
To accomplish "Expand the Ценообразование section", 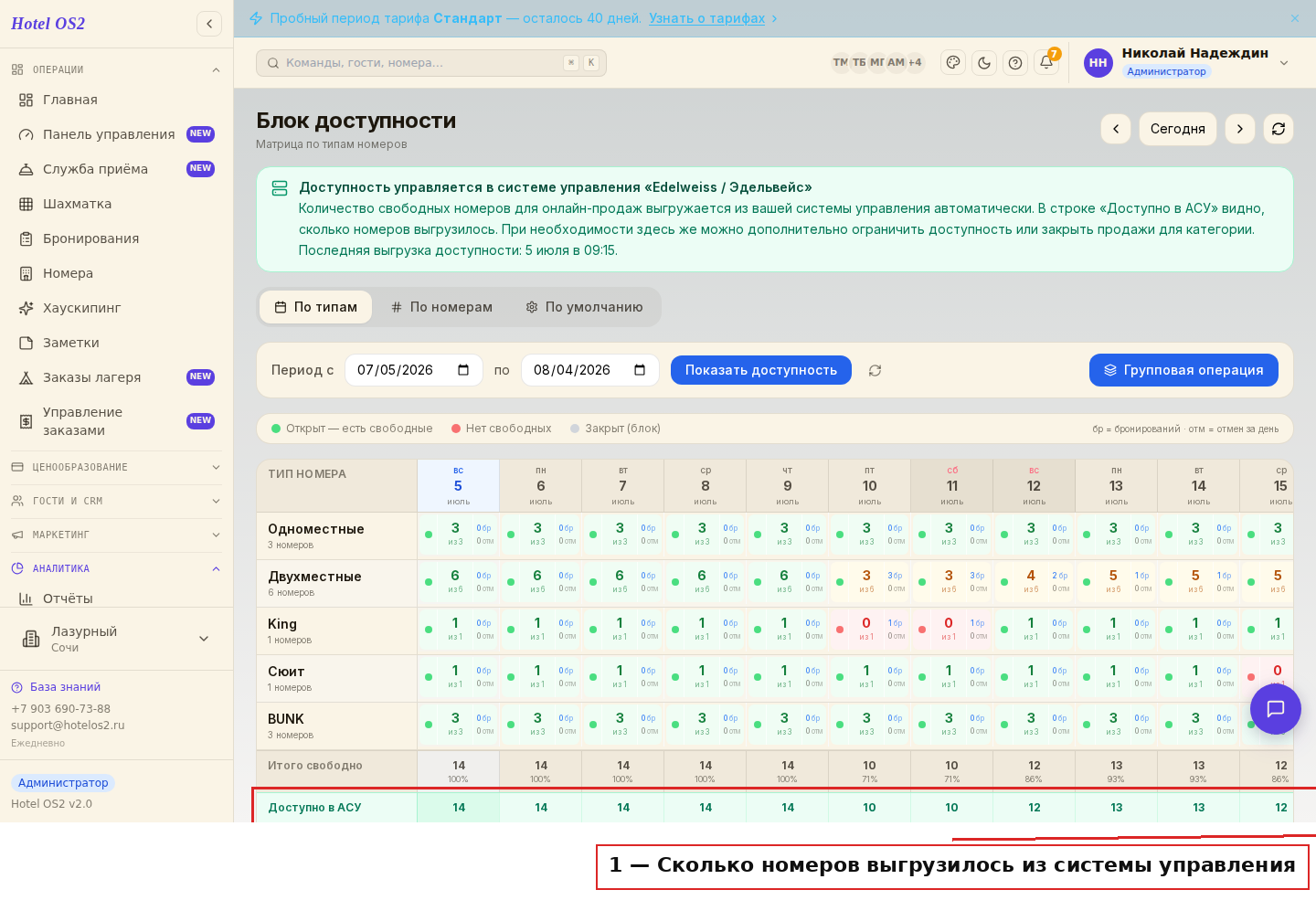I will coord(117,467).
